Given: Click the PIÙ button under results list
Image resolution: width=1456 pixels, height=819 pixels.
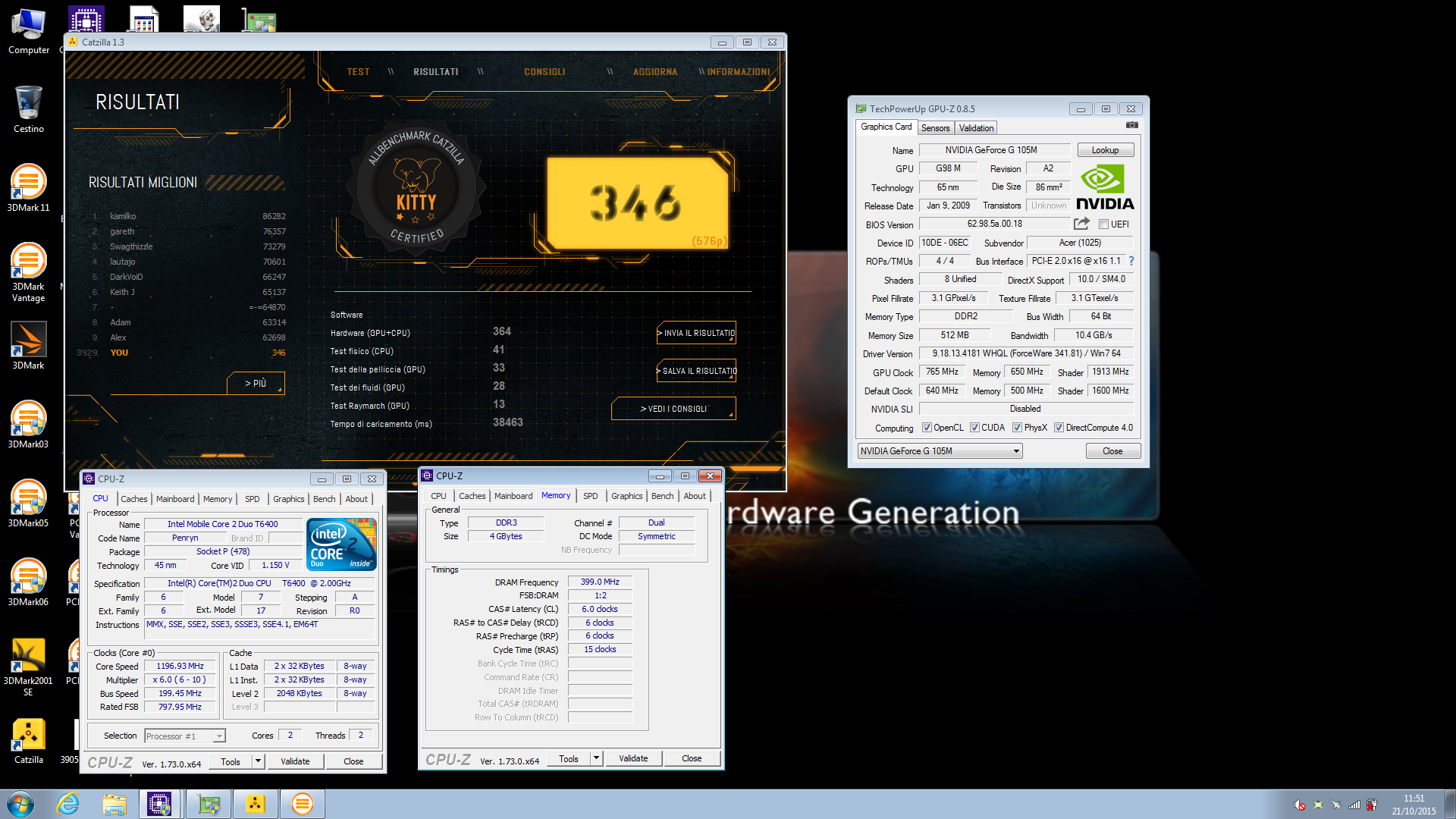Looking at the screenshot, I should (x=256, y=383).
